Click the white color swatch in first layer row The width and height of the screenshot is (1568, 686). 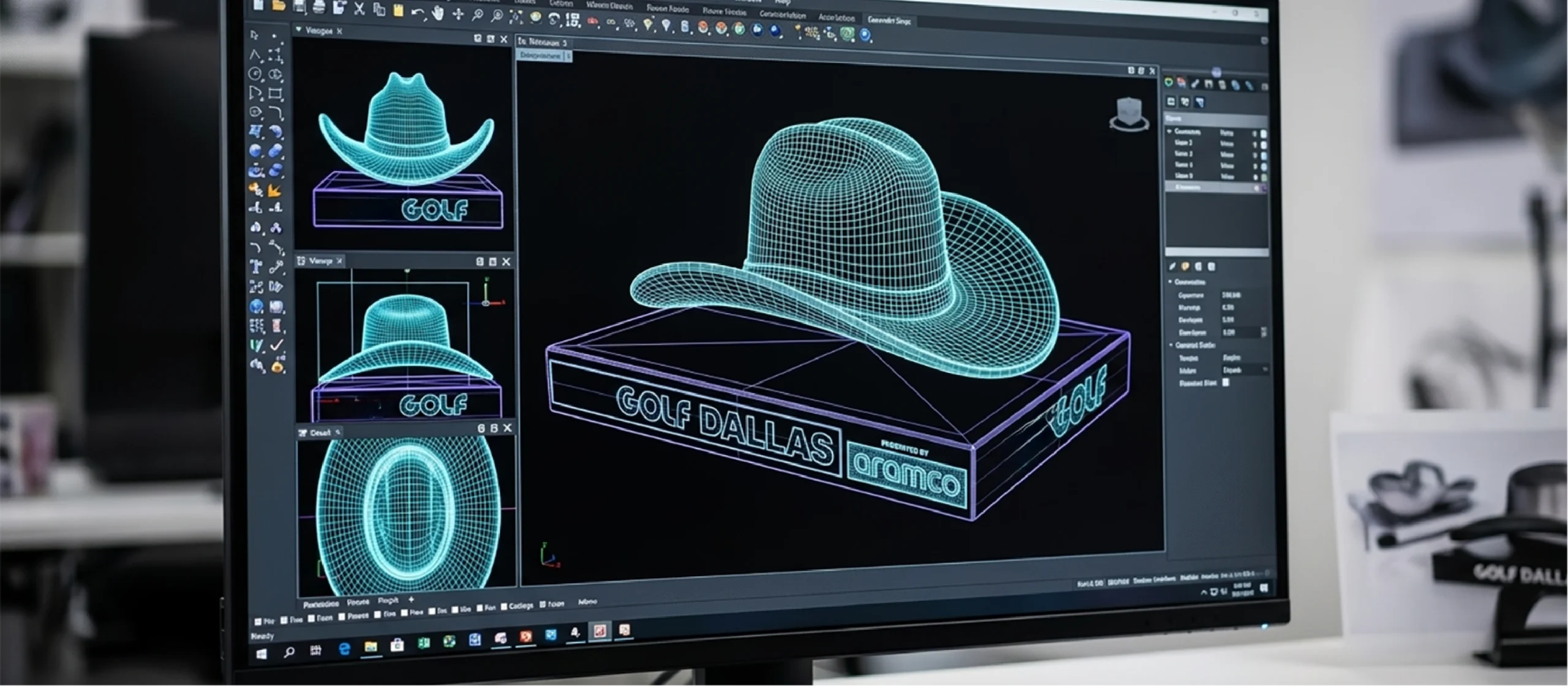click(x=1264, y=134)
